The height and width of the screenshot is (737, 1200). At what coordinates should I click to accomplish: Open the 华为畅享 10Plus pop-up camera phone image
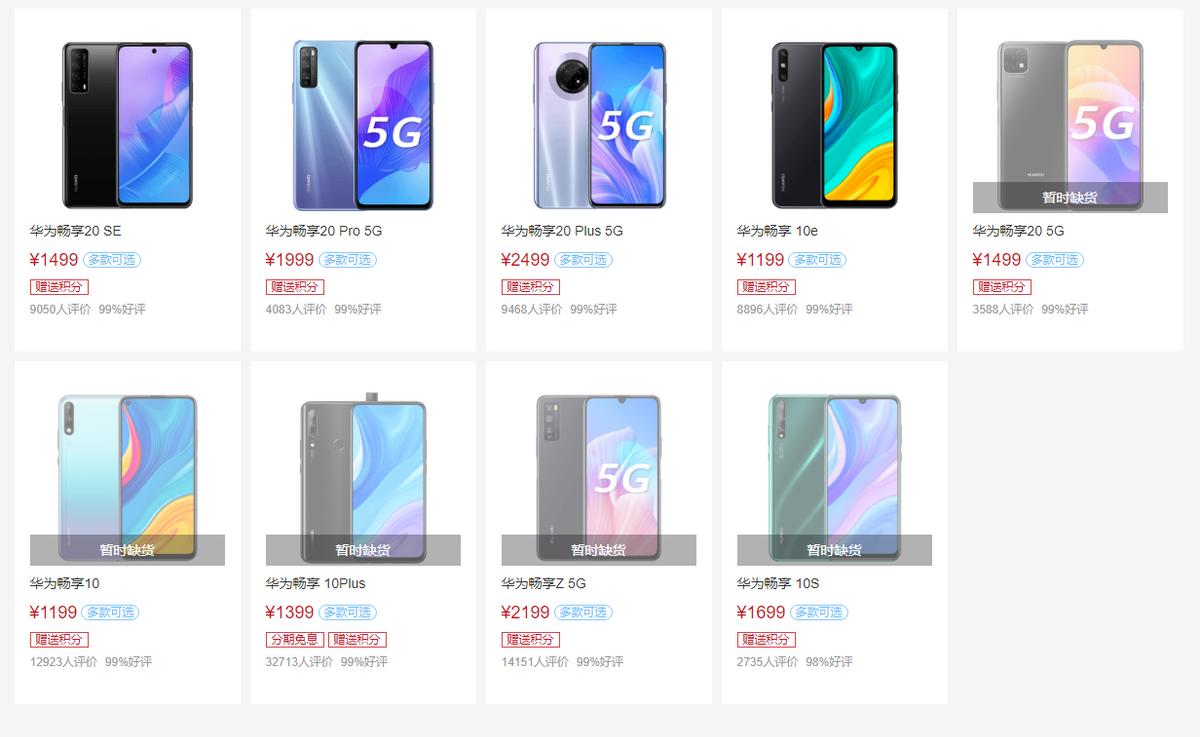pyautogui.click(x=363, y=478)
